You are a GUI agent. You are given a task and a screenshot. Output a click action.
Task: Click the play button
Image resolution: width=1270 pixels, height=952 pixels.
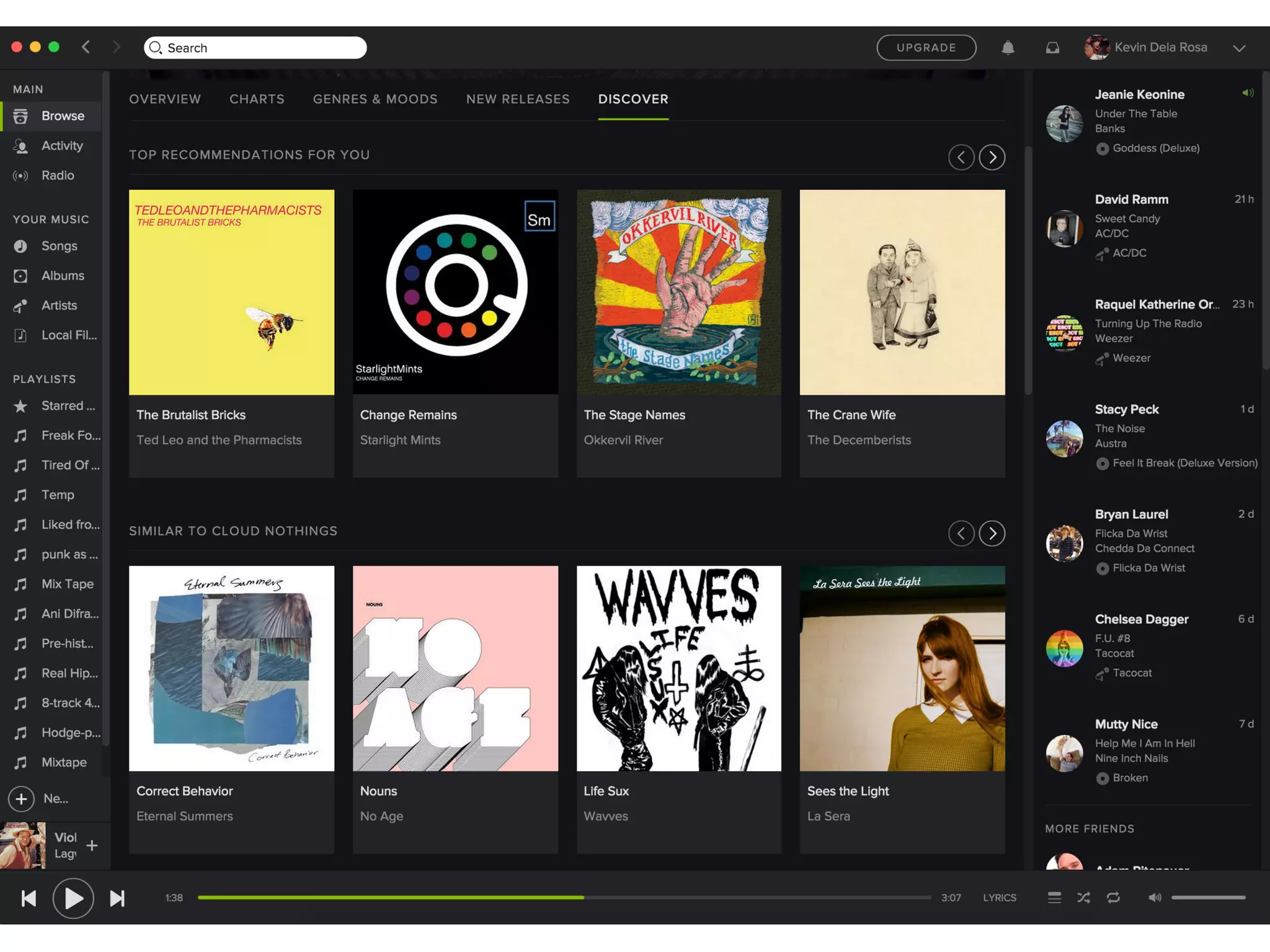point(73,898)
